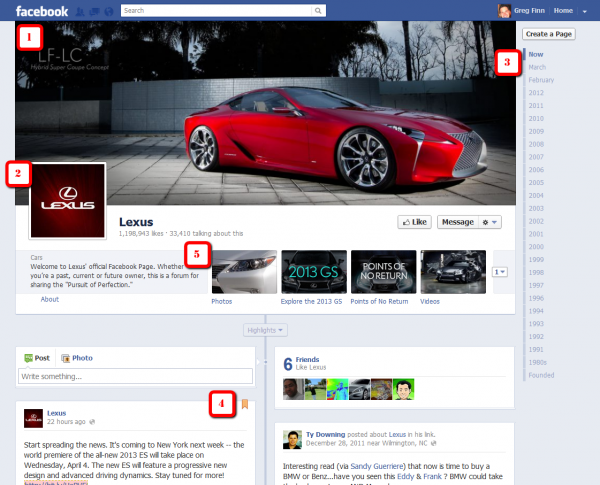
Task: Click the 1,198,943 likes count
Action: pos(141,234)
